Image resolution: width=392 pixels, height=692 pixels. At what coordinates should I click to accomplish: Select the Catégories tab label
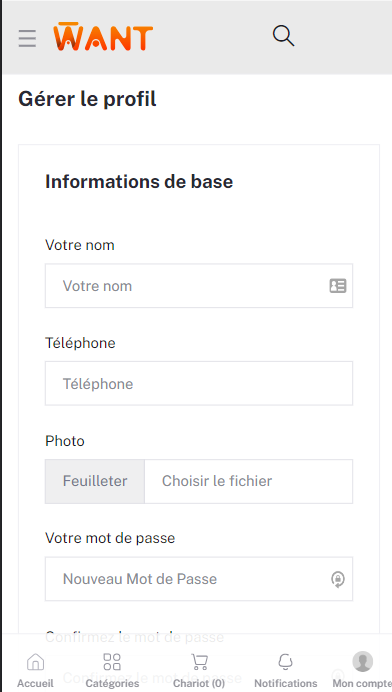[x=112, y=684]
